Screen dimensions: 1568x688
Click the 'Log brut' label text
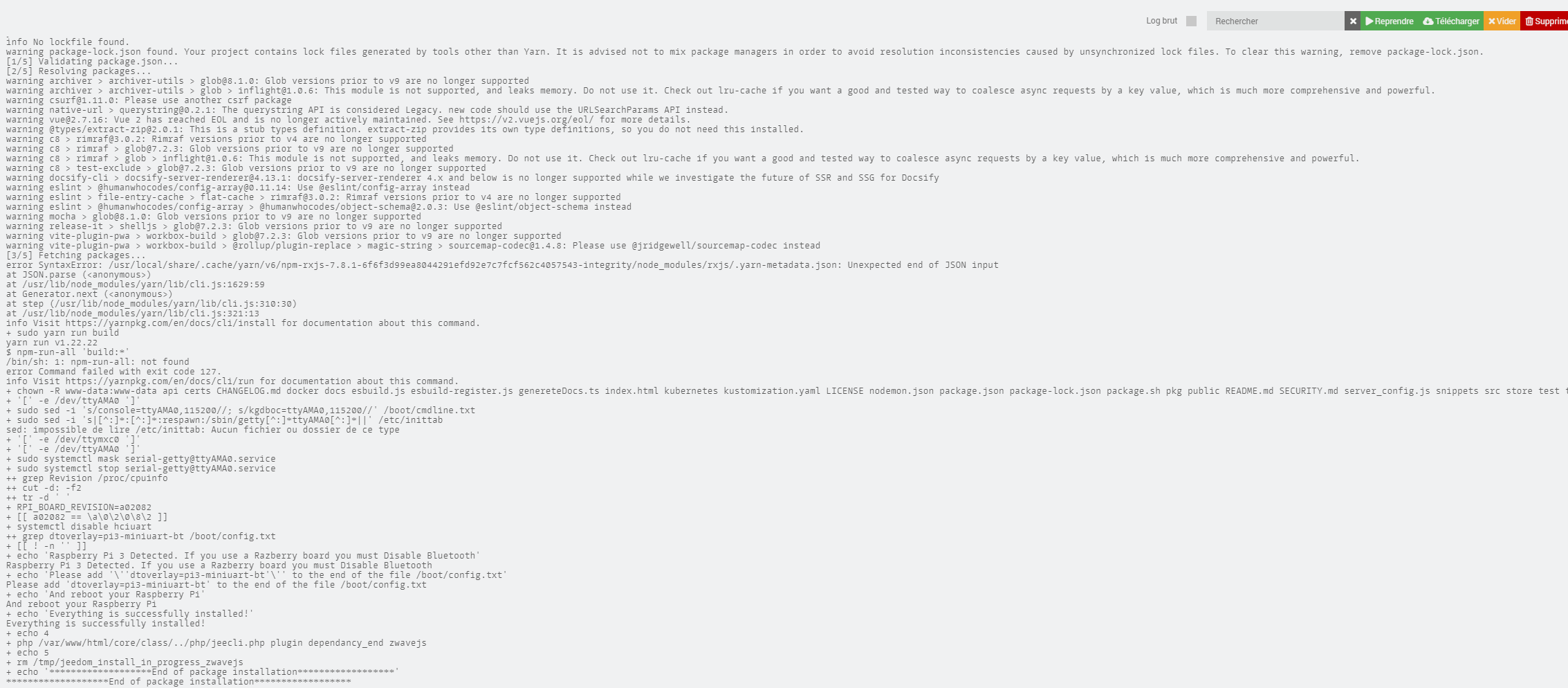coord(1161,21)
